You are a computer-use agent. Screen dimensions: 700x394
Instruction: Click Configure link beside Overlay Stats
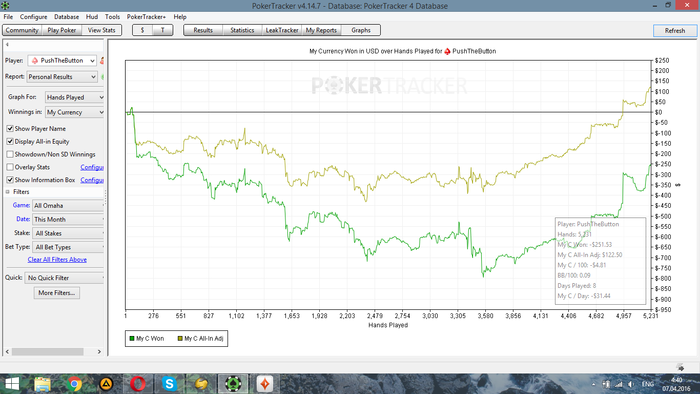[x=92, y=167]
